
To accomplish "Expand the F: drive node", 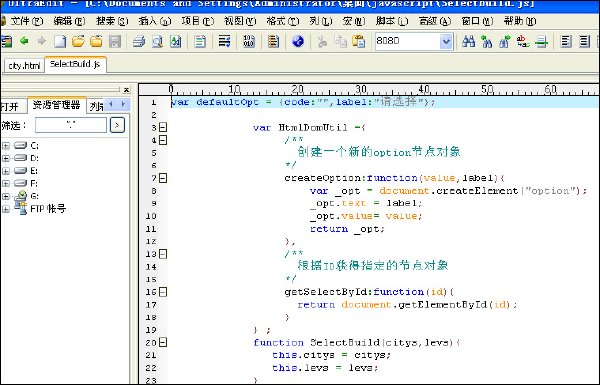I will click(6, 184).
